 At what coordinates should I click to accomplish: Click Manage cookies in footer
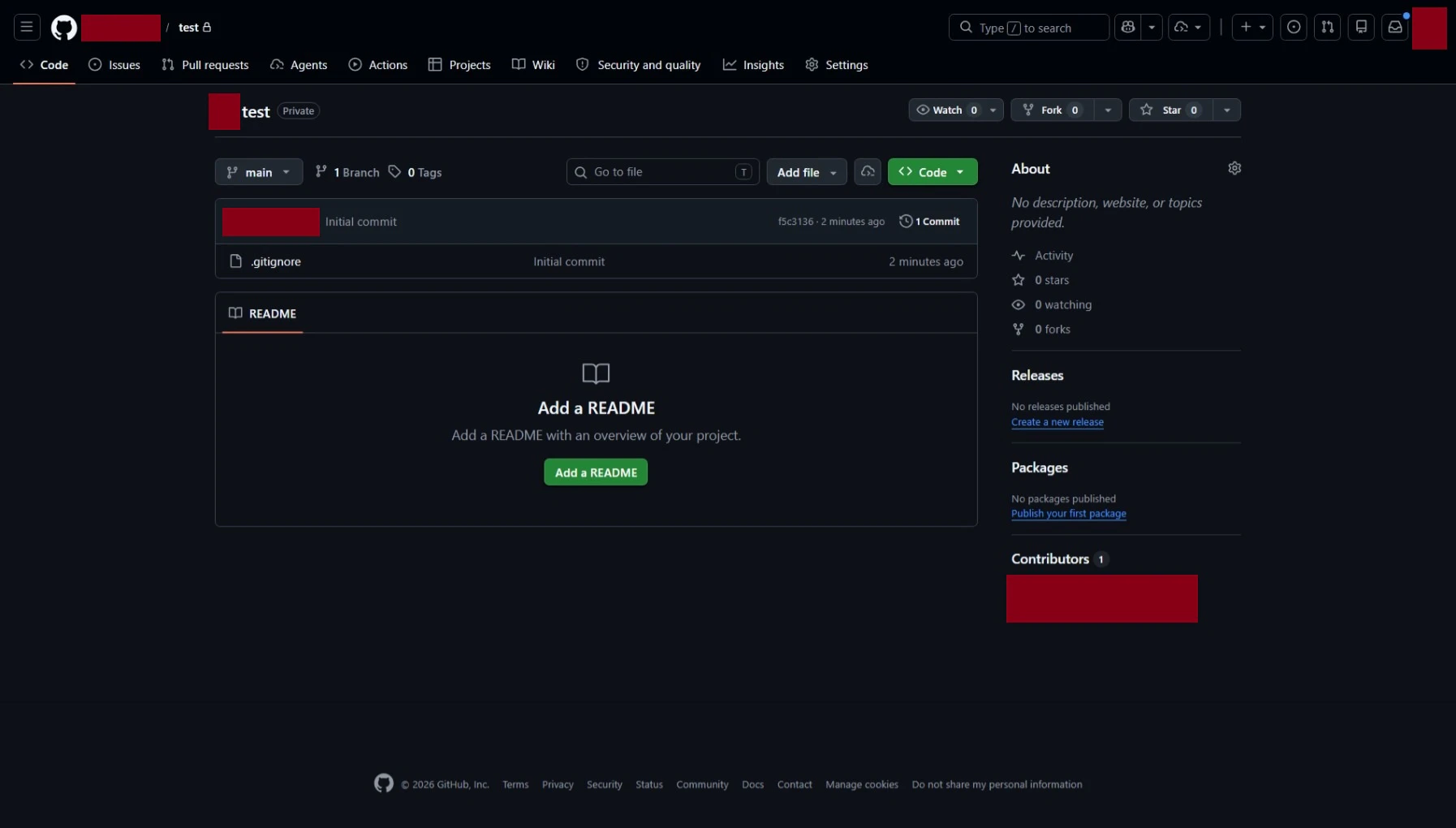862,785
